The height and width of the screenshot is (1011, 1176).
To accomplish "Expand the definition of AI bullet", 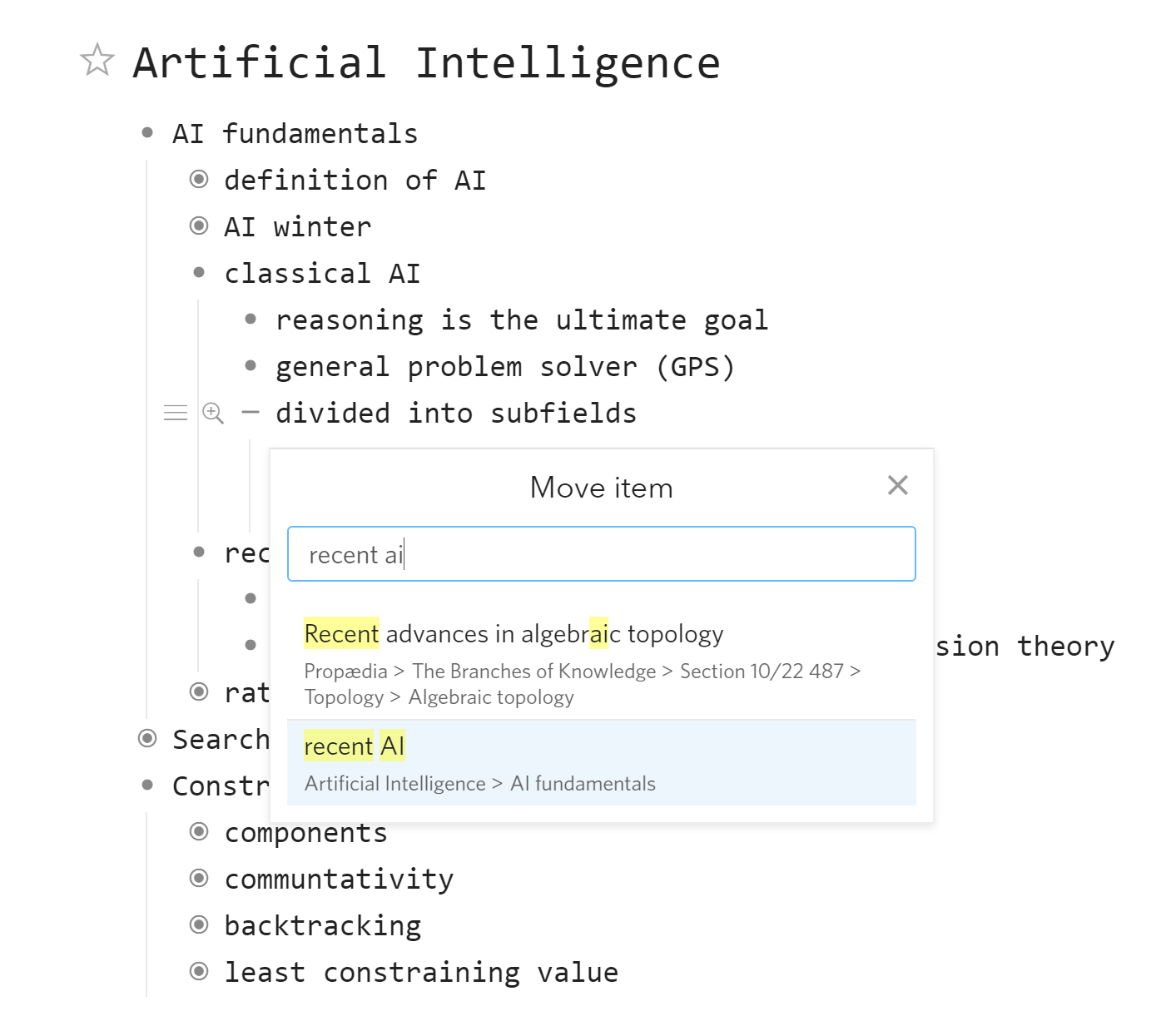I will click(199, 179).
